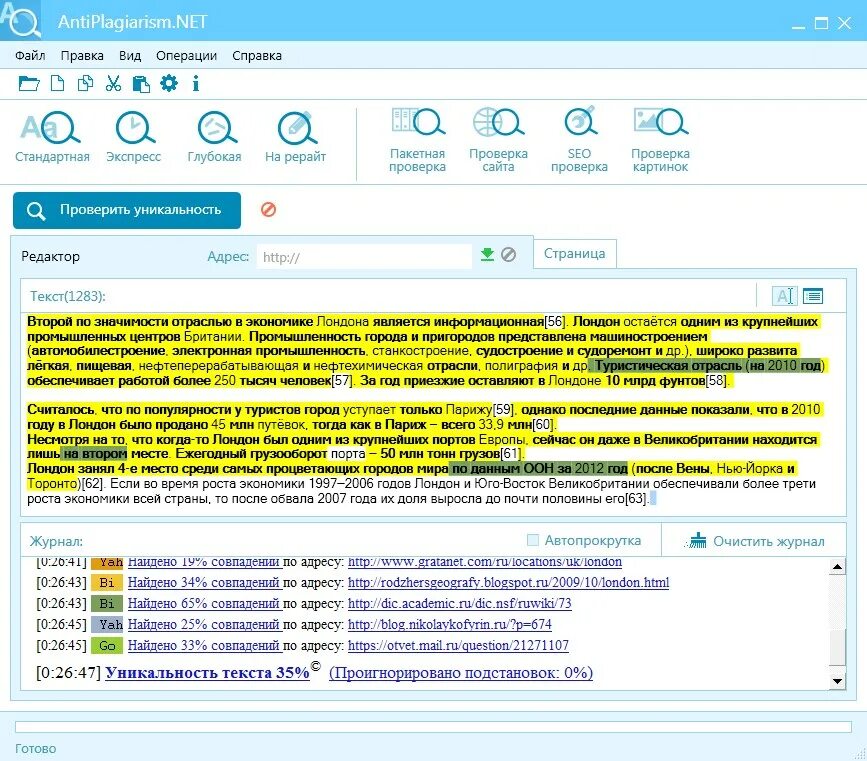
Task: Stop the check with red cancel icon
Action: [268, 210]
